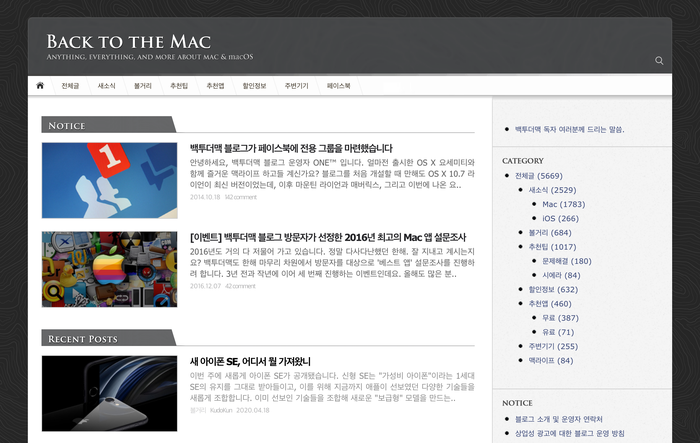Screen dimensions: 700x443
Task: Click the 2016 survey post excerpt text
Action: click(332, 263)
